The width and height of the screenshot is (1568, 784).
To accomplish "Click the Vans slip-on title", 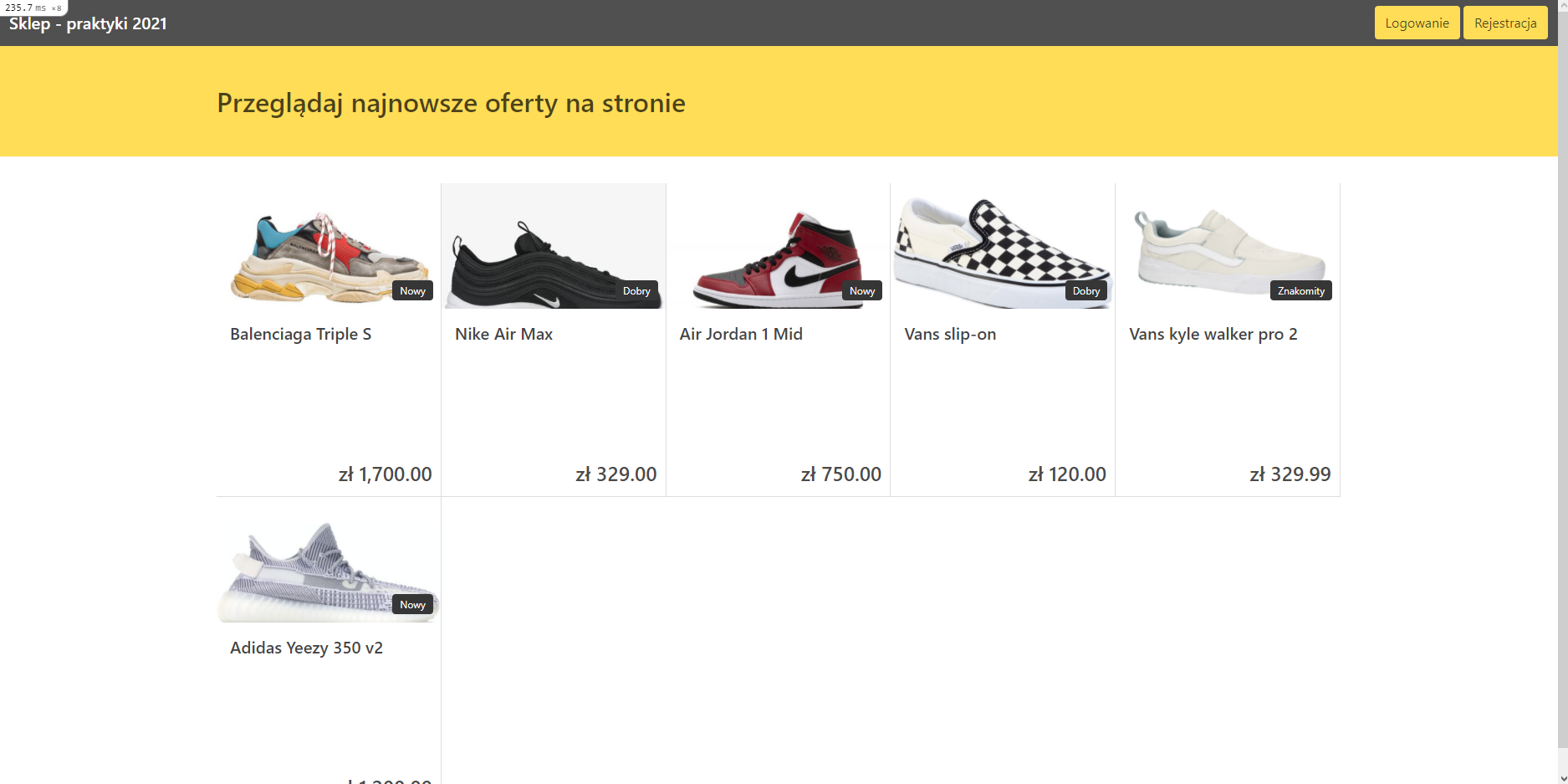I will [950, 334].
